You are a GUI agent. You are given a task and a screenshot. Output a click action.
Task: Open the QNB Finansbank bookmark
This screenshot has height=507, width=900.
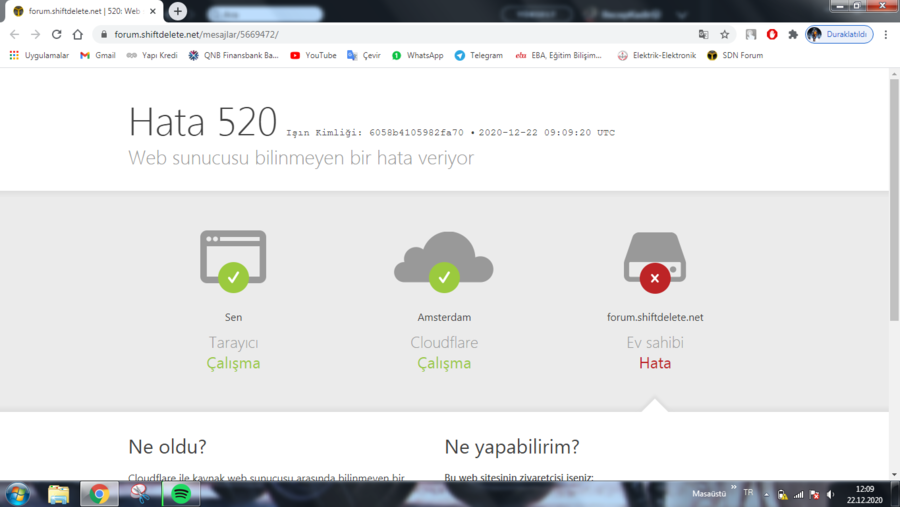[234, 55]
